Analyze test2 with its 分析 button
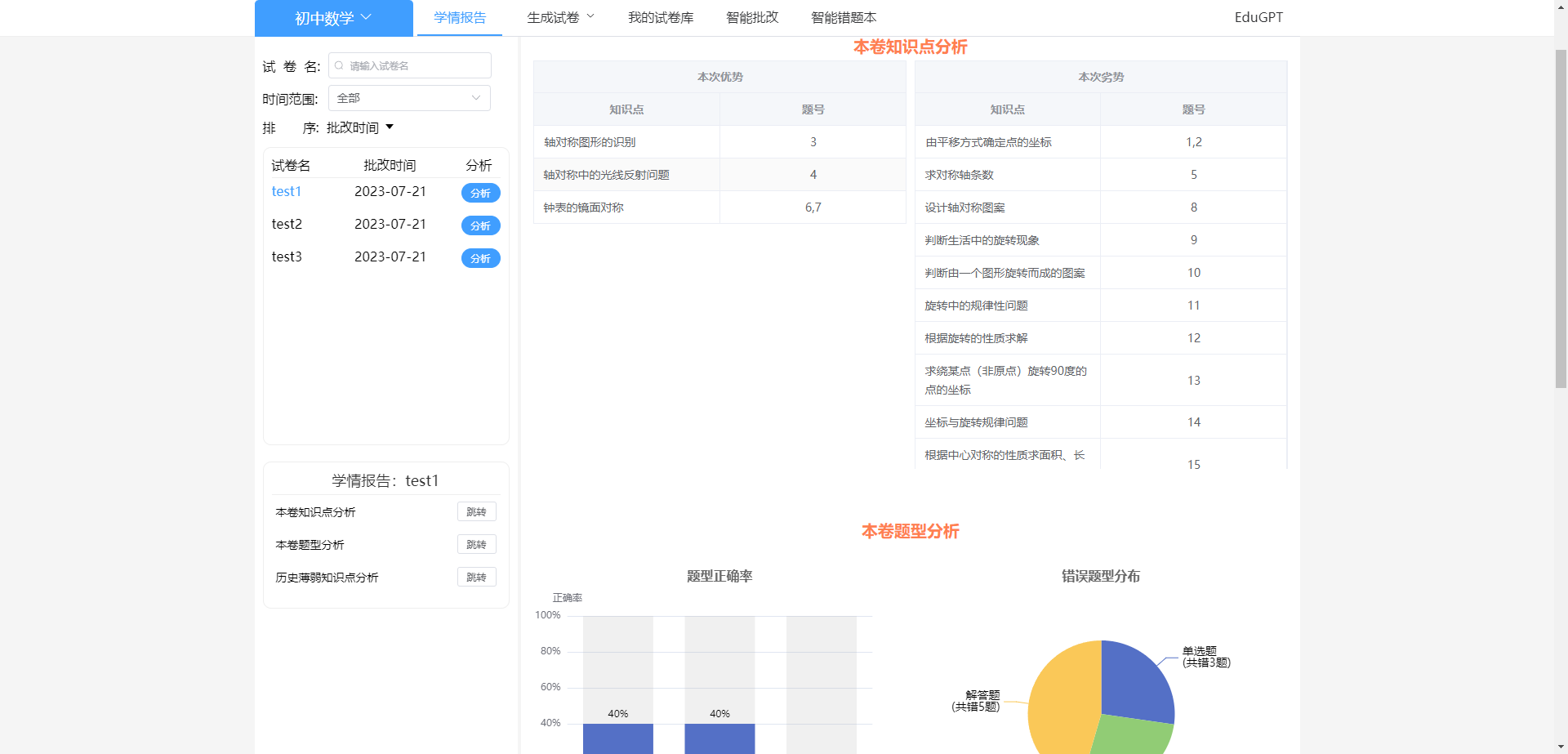The image size is (1568, 754). [x=480, y=225]
